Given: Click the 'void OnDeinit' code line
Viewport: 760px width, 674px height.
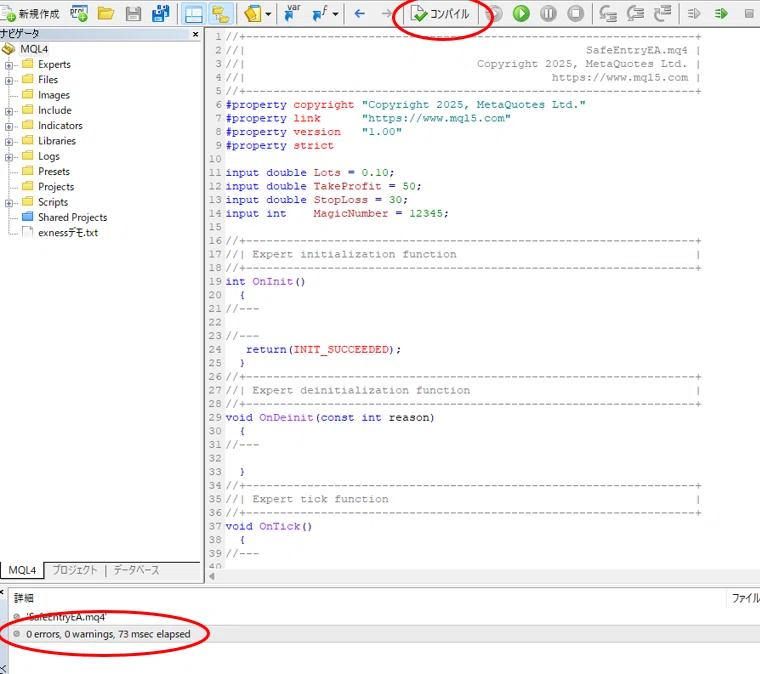Looking at the screenshot, I should coord(330,417).
